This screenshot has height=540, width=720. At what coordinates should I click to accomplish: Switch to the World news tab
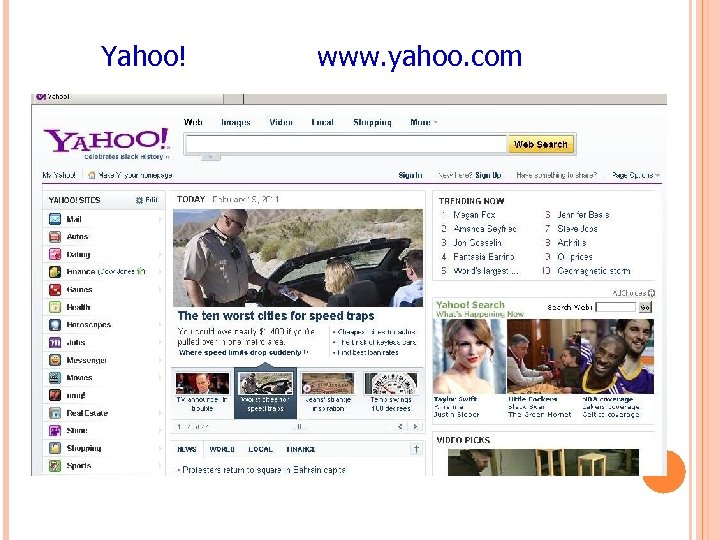(222, 449)
